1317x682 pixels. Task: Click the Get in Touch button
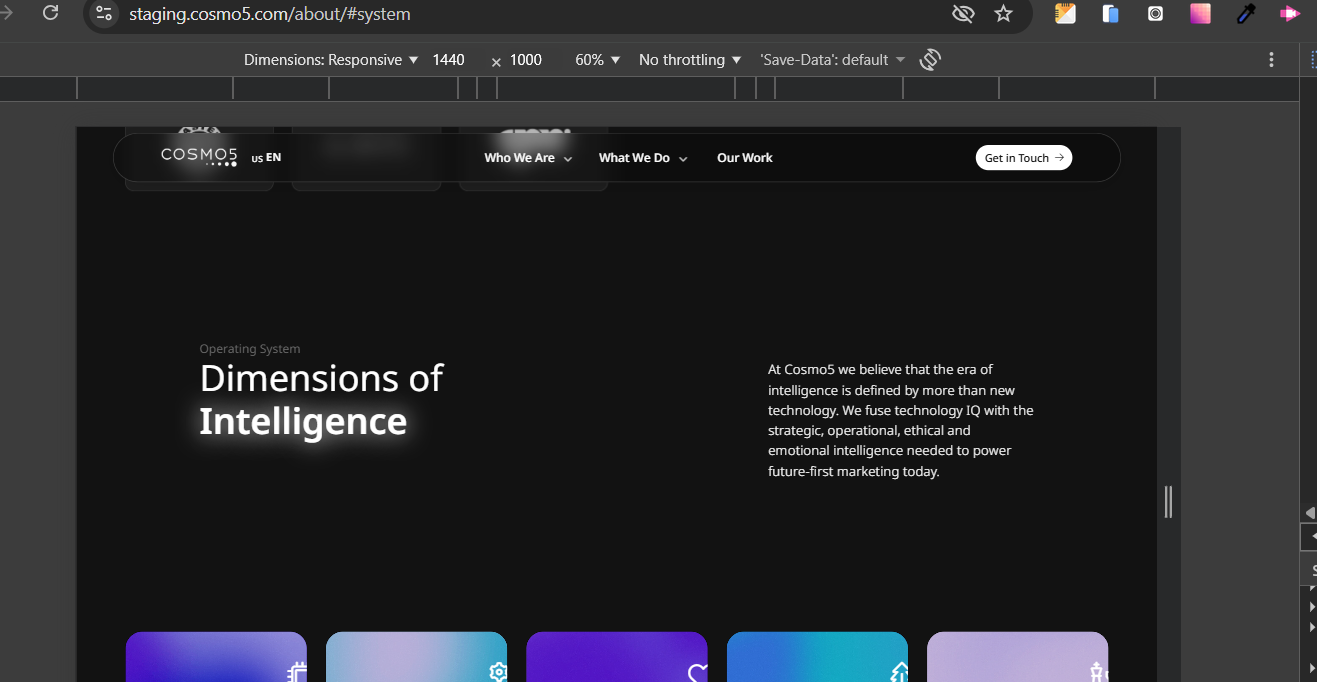[1023, 158]
